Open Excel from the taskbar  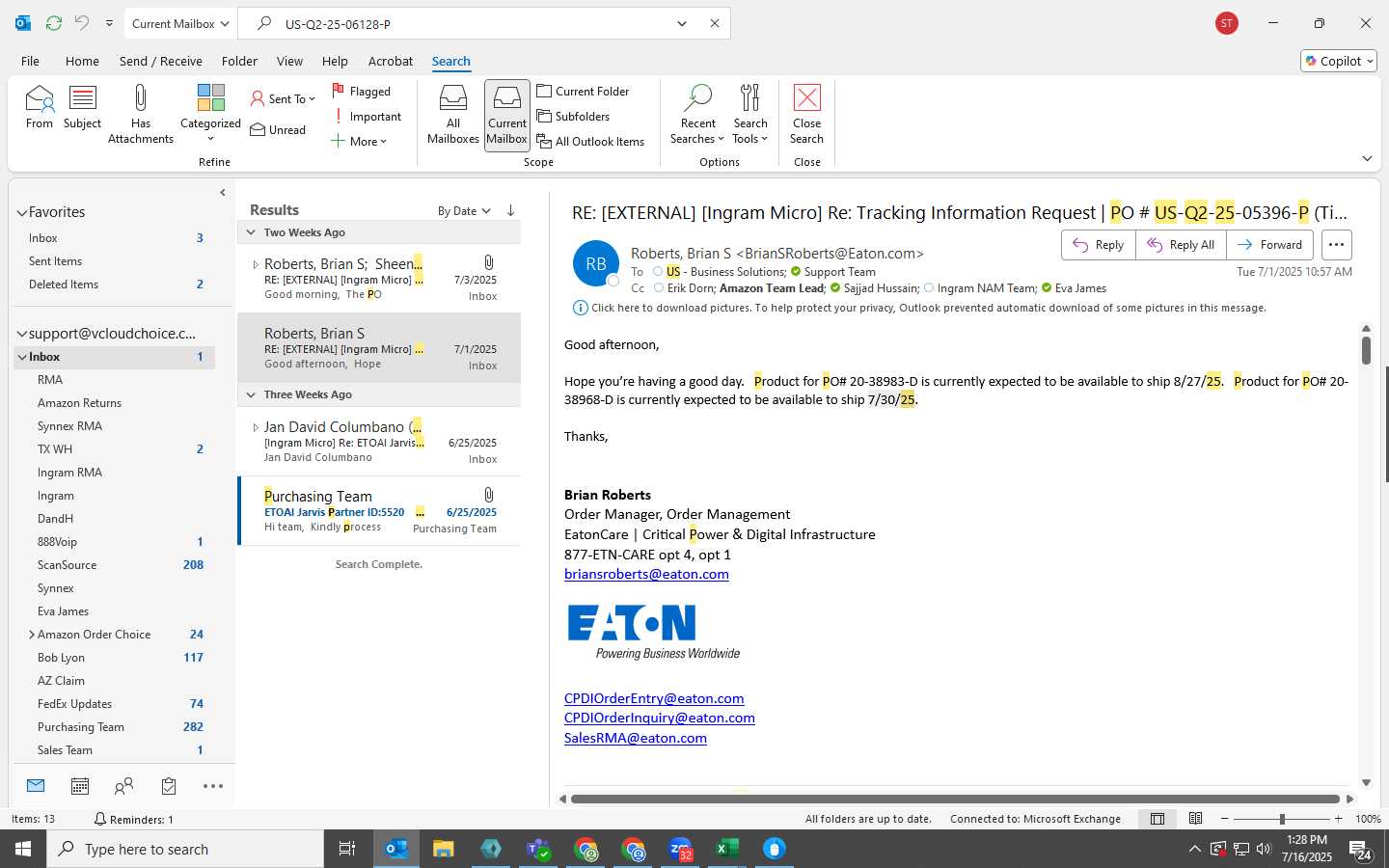pyautogui.click(x=727, y=849)
